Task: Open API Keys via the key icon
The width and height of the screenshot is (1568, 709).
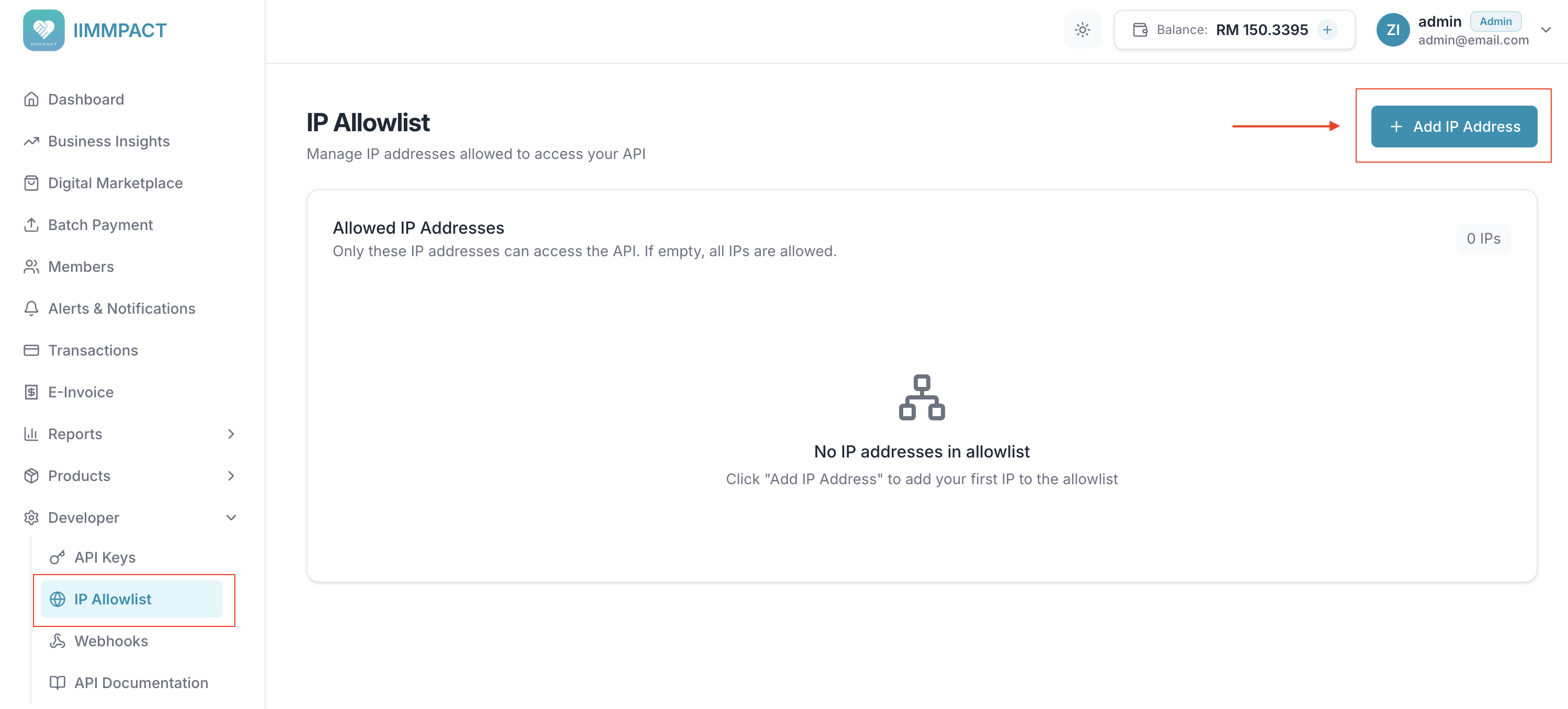Action: tap(57, 556)
